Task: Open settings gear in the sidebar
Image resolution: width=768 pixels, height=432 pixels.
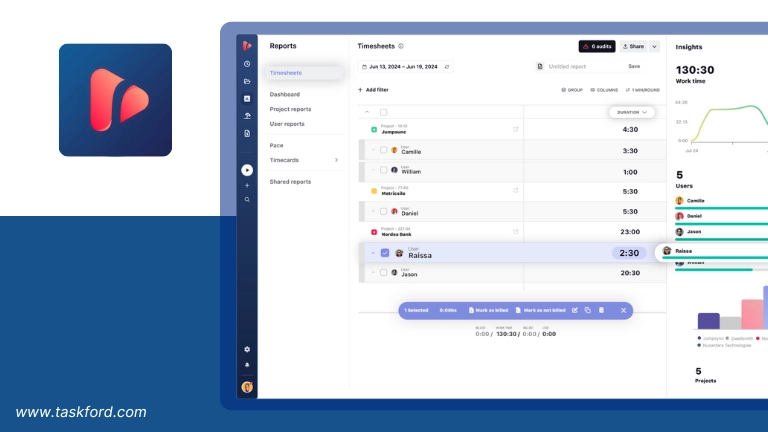Action: click(x=247, y=349)
